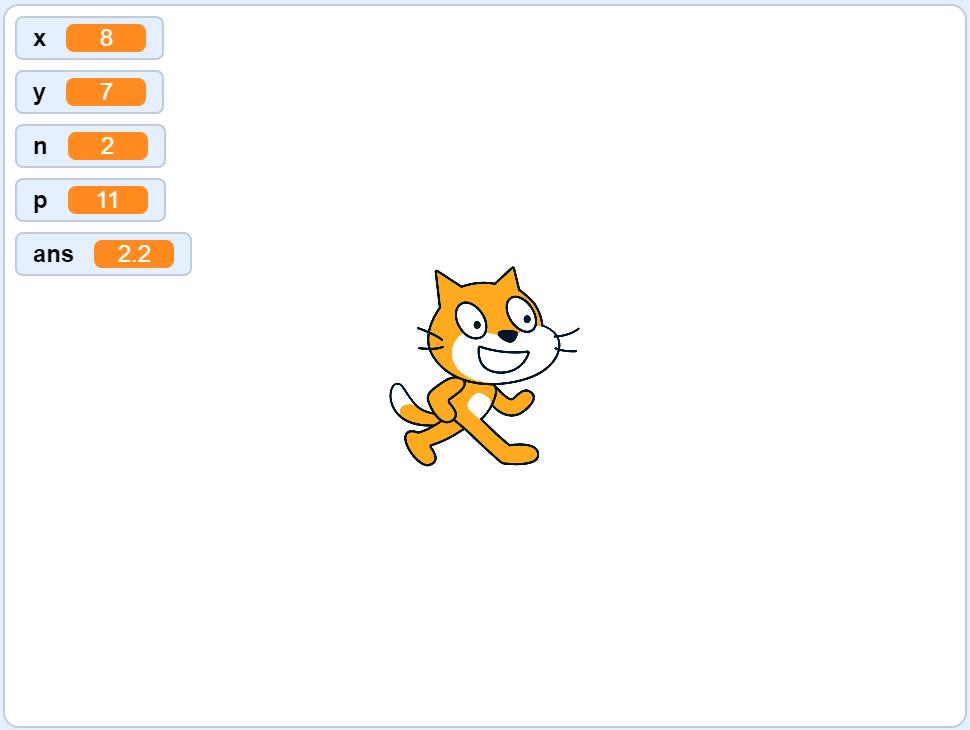Click the orange value 2 of n
Screen dimensions: 970x730
pyautogui.click(x=108, y=146)
